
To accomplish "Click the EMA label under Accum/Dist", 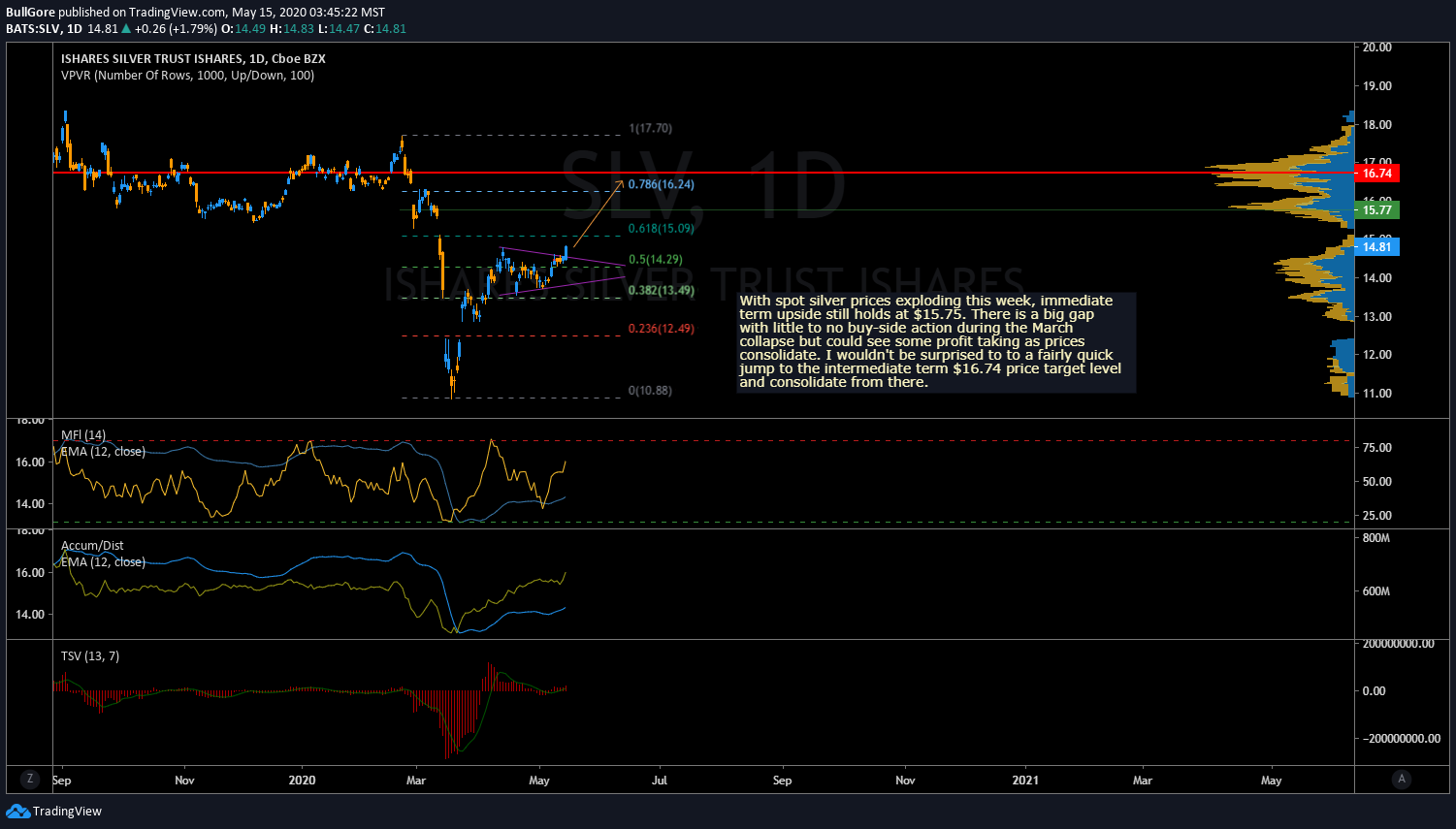I will click(x=103, y=562).
